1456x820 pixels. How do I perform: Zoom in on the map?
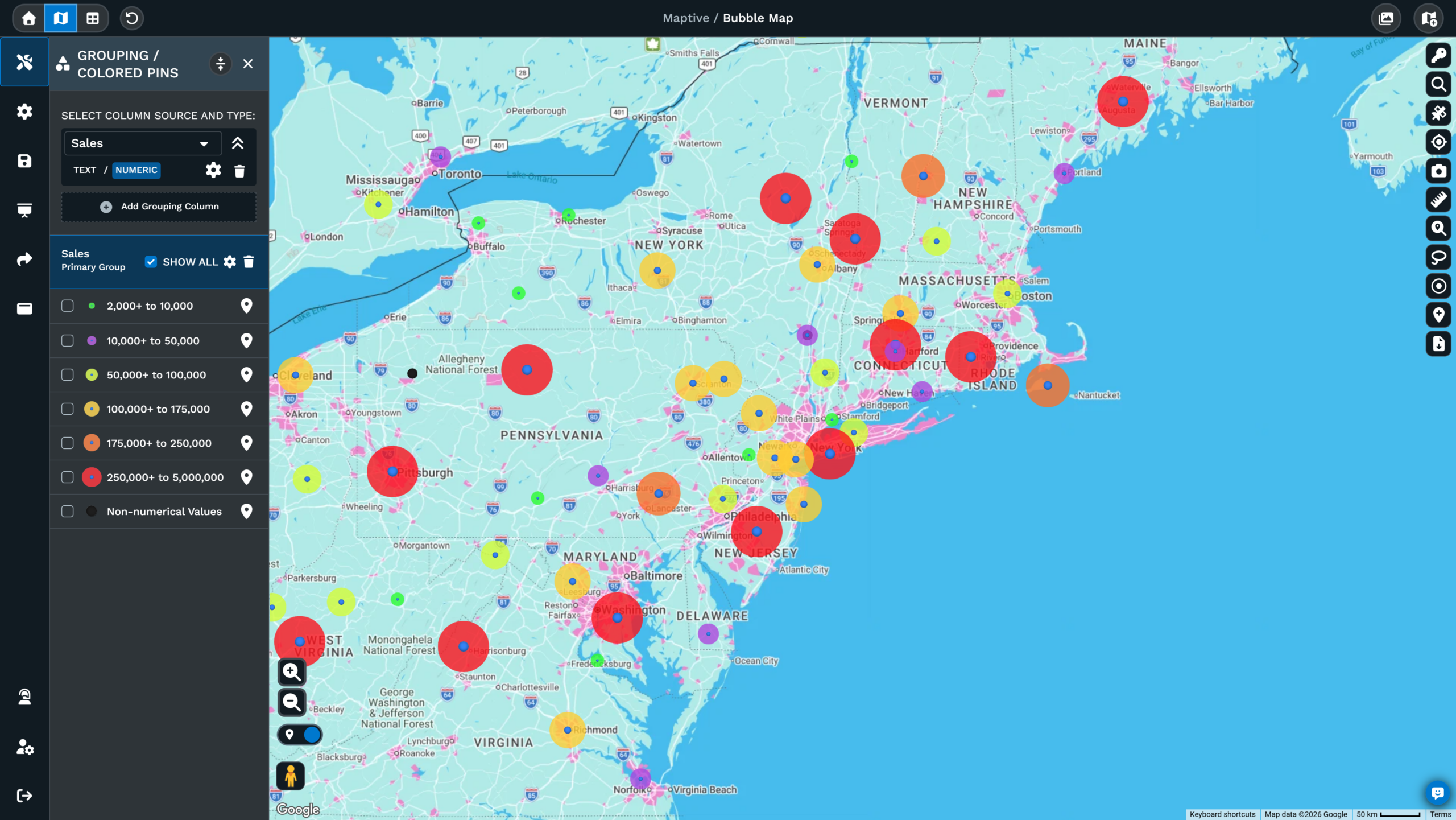pyautogui.click(x=292, y=672)
